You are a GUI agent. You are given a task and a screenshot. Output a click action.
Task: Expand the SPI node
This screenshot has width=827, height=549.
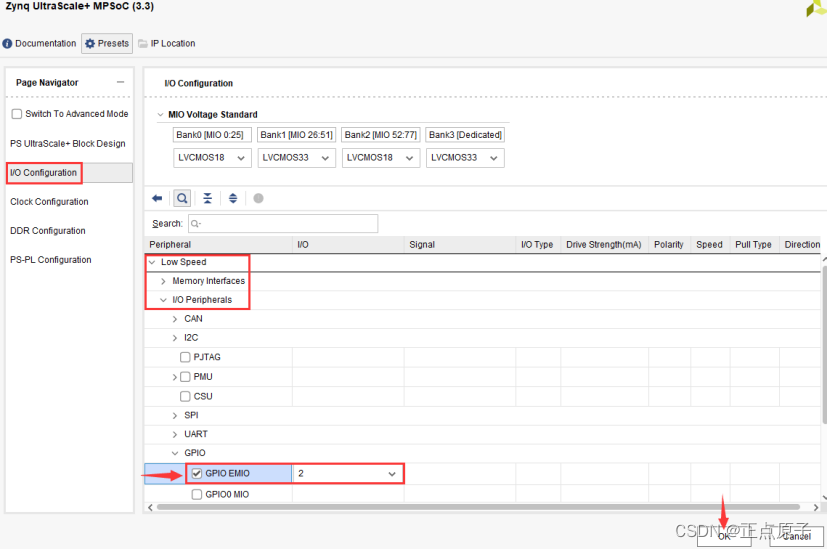[x=175, y=415]
